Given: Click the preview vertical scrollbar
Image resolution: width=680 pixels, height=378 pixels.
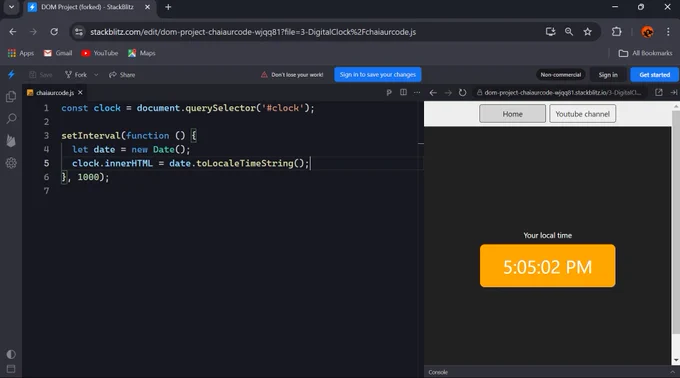Looking at the screenshot, I should (x=676, y=222).
